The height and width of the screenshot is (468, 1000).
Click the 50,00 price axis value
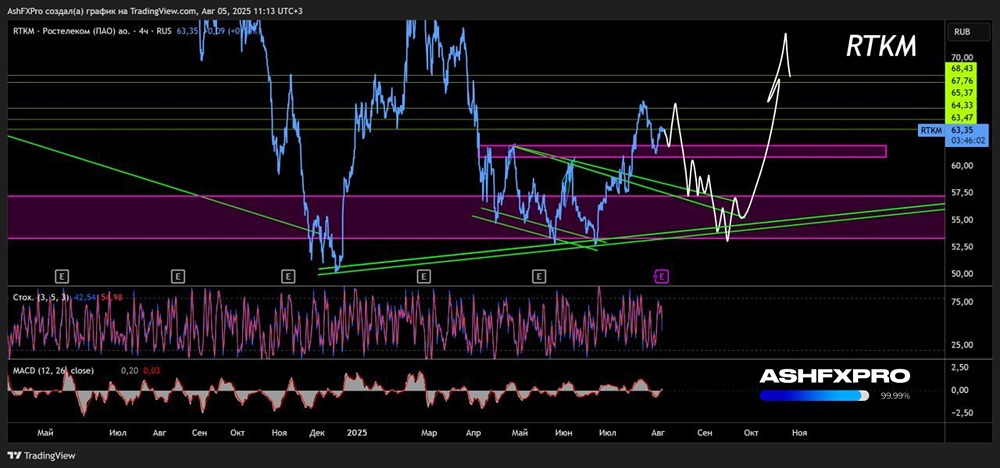(961, 274)
